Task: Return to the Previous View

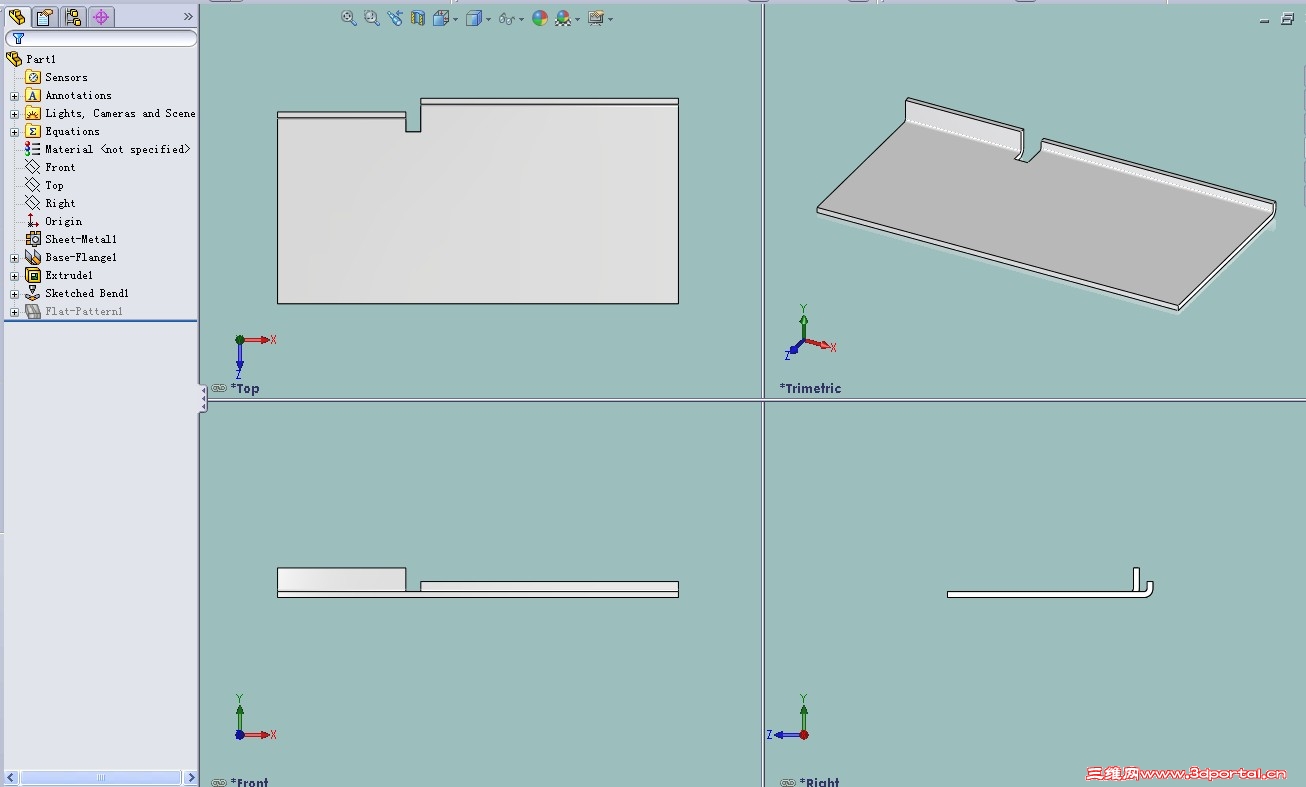Action: (395, 18)
